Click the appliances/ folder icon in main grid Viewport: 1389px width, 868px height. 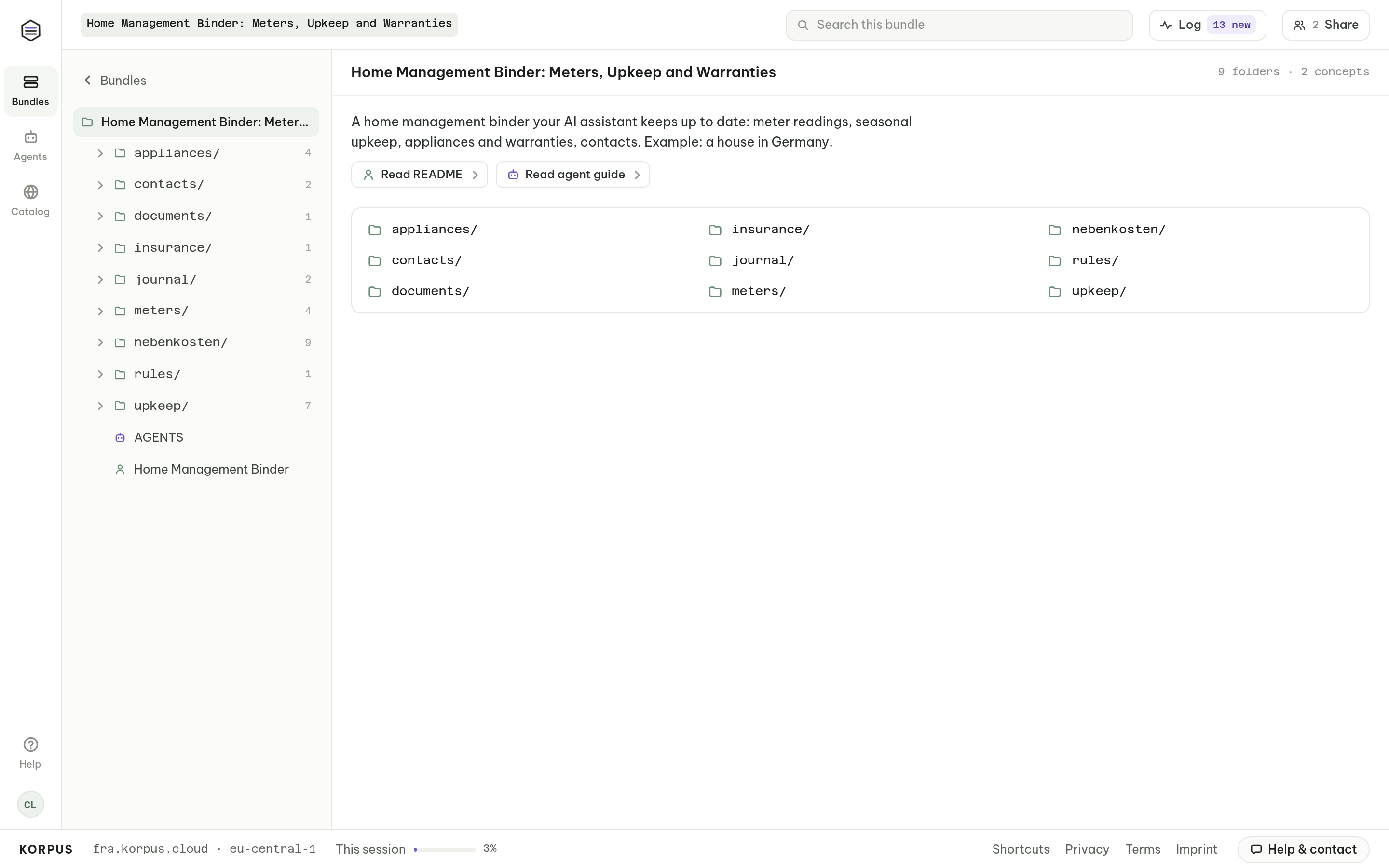tap(375, 230)
